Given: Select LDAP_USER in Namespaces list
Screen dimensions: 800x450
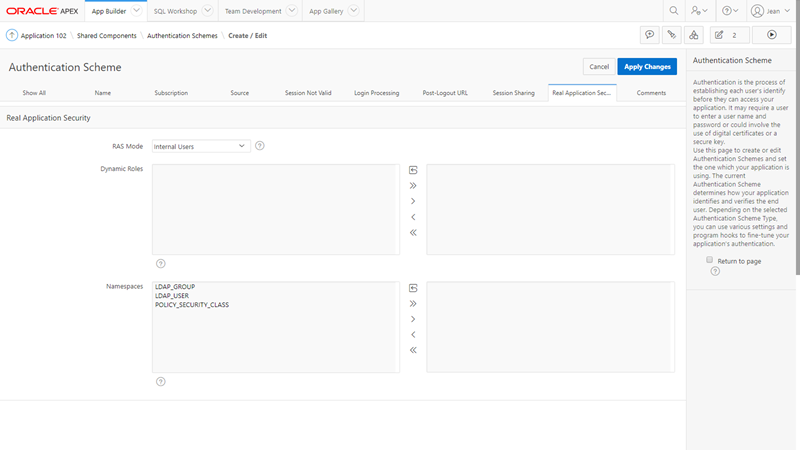Looking at the screenshot, I should pos(172,295).
